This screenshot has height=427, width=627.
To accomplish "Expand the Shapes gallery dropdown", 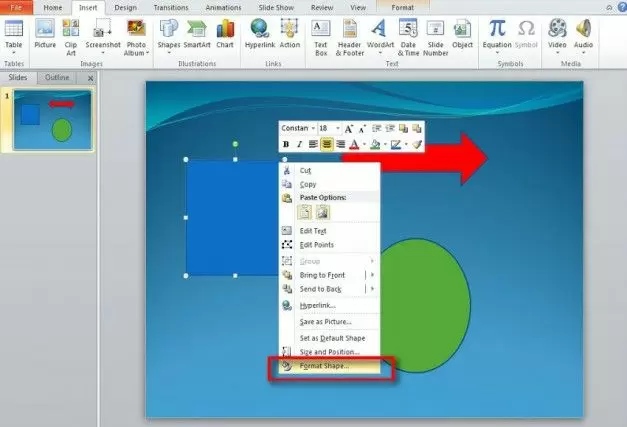I will [169, 53].
